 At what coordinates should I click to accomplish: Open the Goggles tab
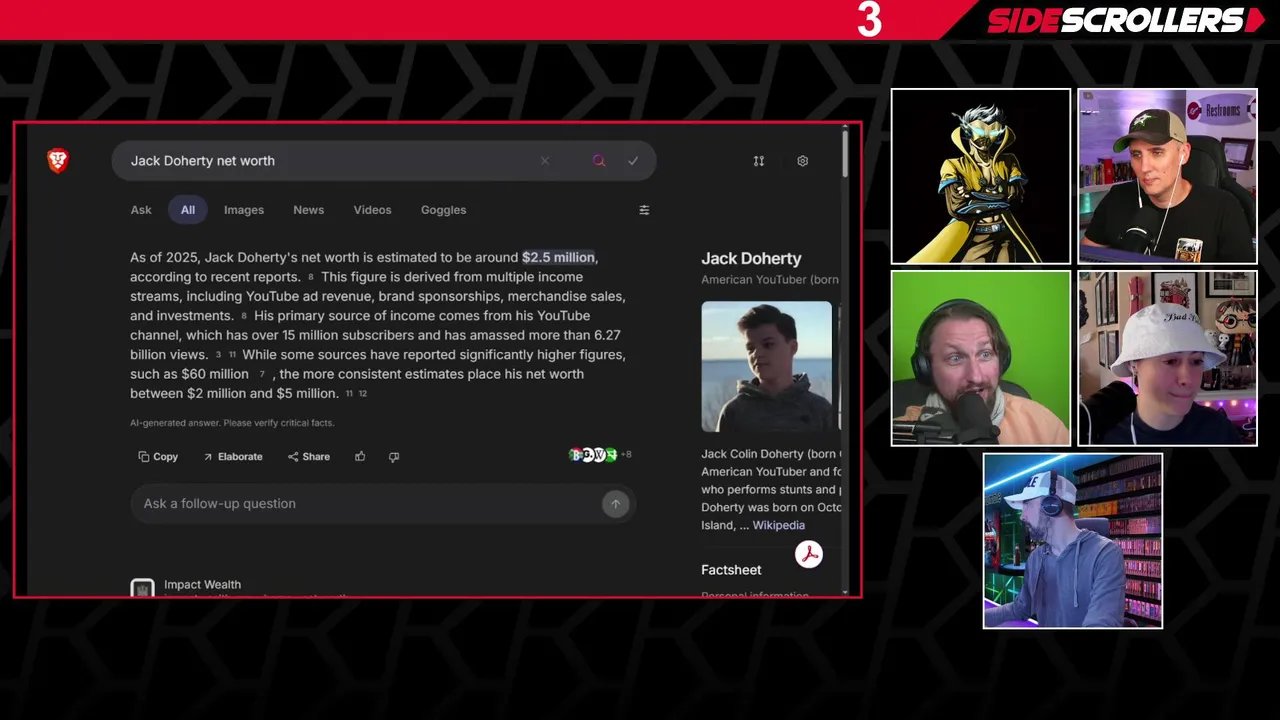pos(443,210)
